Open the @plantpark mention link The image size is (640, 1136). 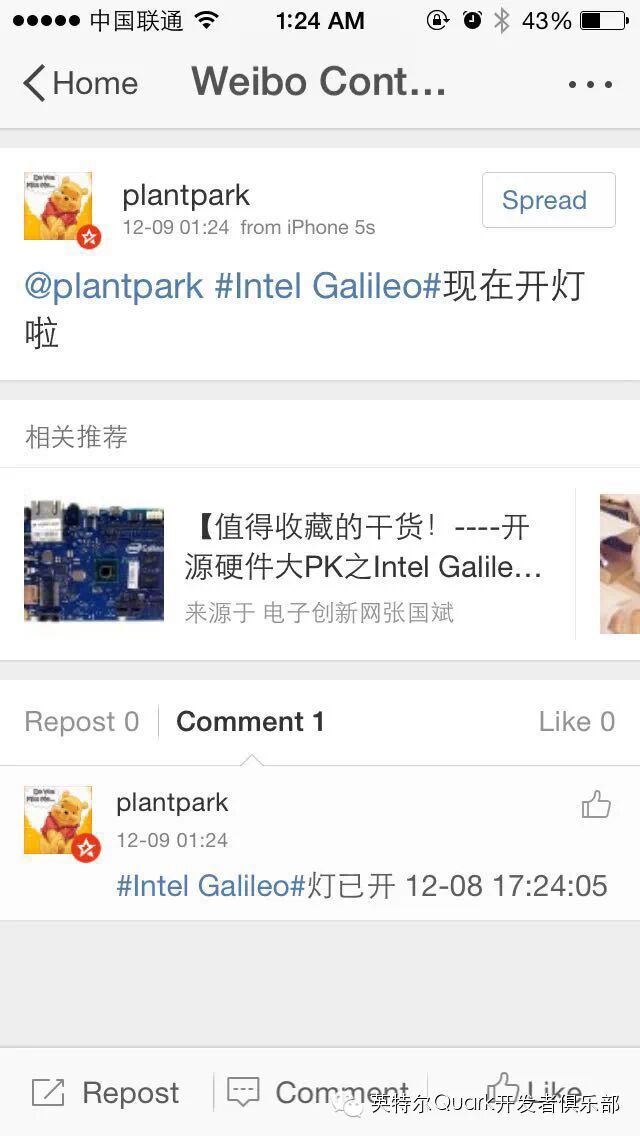click(x=114, y=287)
